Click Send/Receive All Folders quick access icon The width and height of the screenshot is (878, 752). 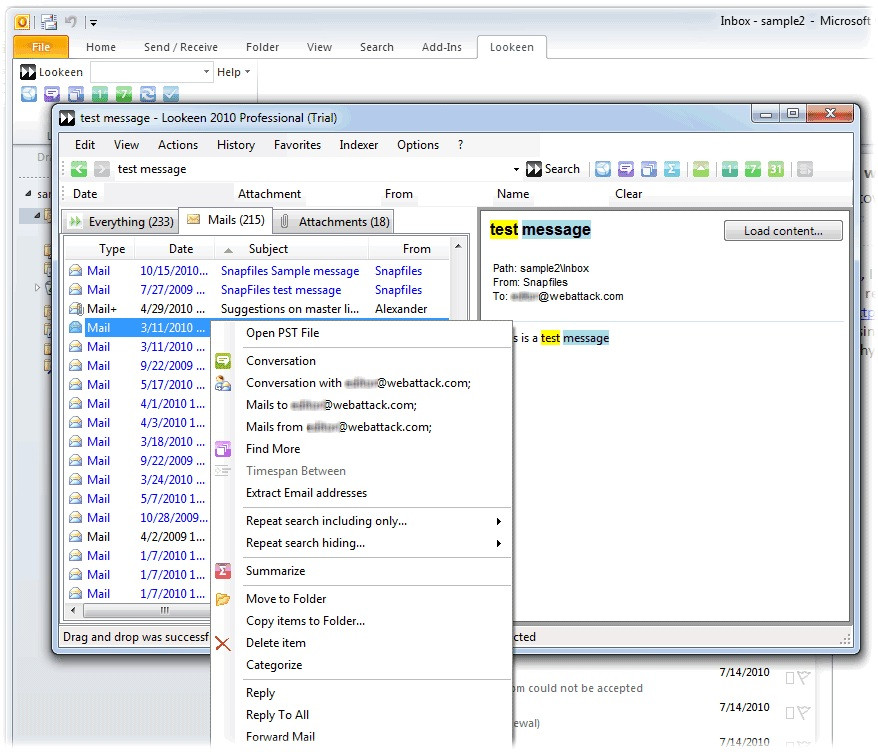click(x=49, y=22)
